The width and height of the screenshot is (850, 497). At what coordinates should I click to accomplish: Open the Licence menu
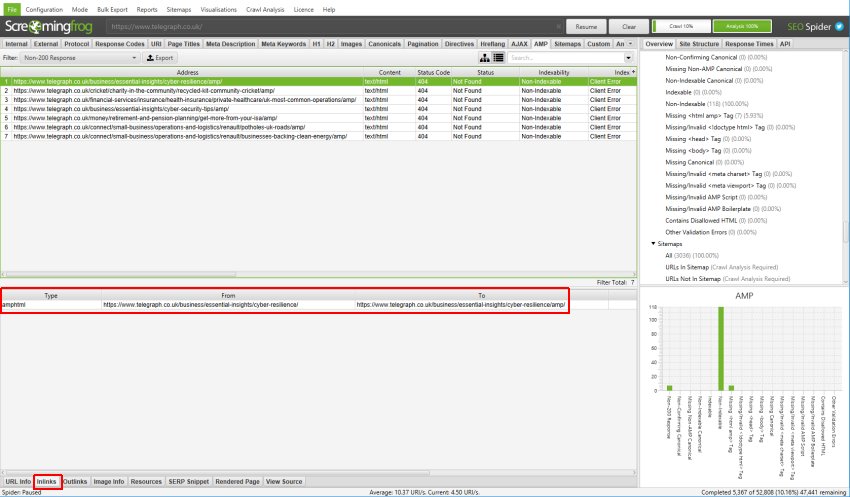[x=304, y=9]
